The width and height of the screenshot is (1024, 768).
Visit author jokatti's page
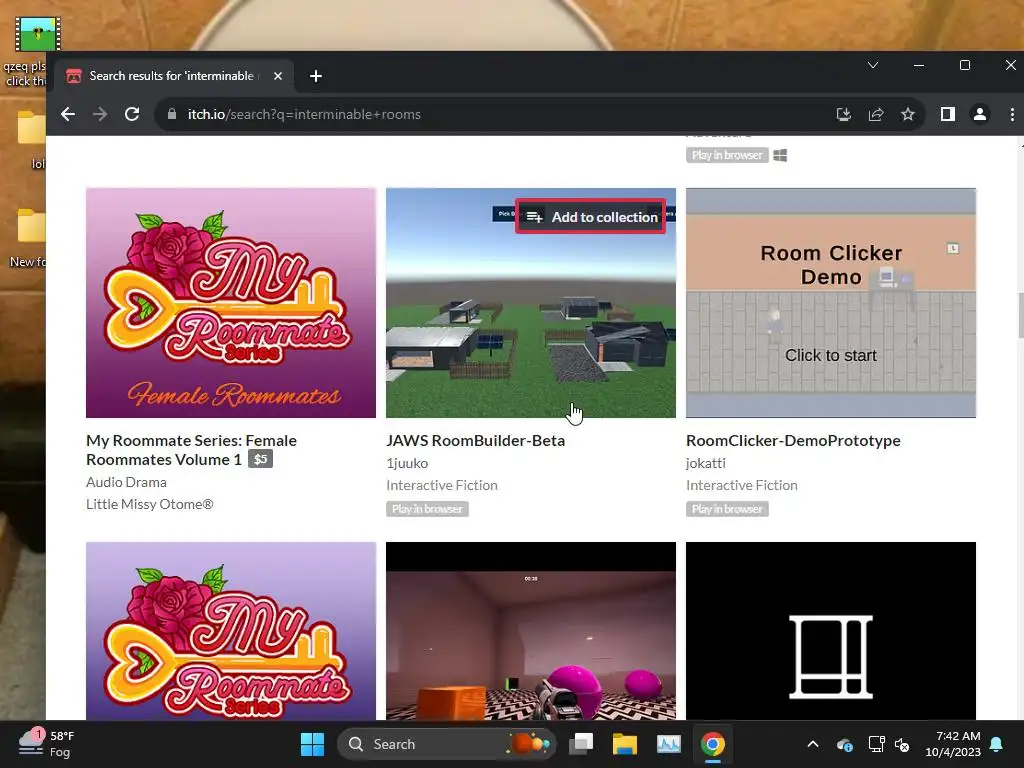coord(705,463)
